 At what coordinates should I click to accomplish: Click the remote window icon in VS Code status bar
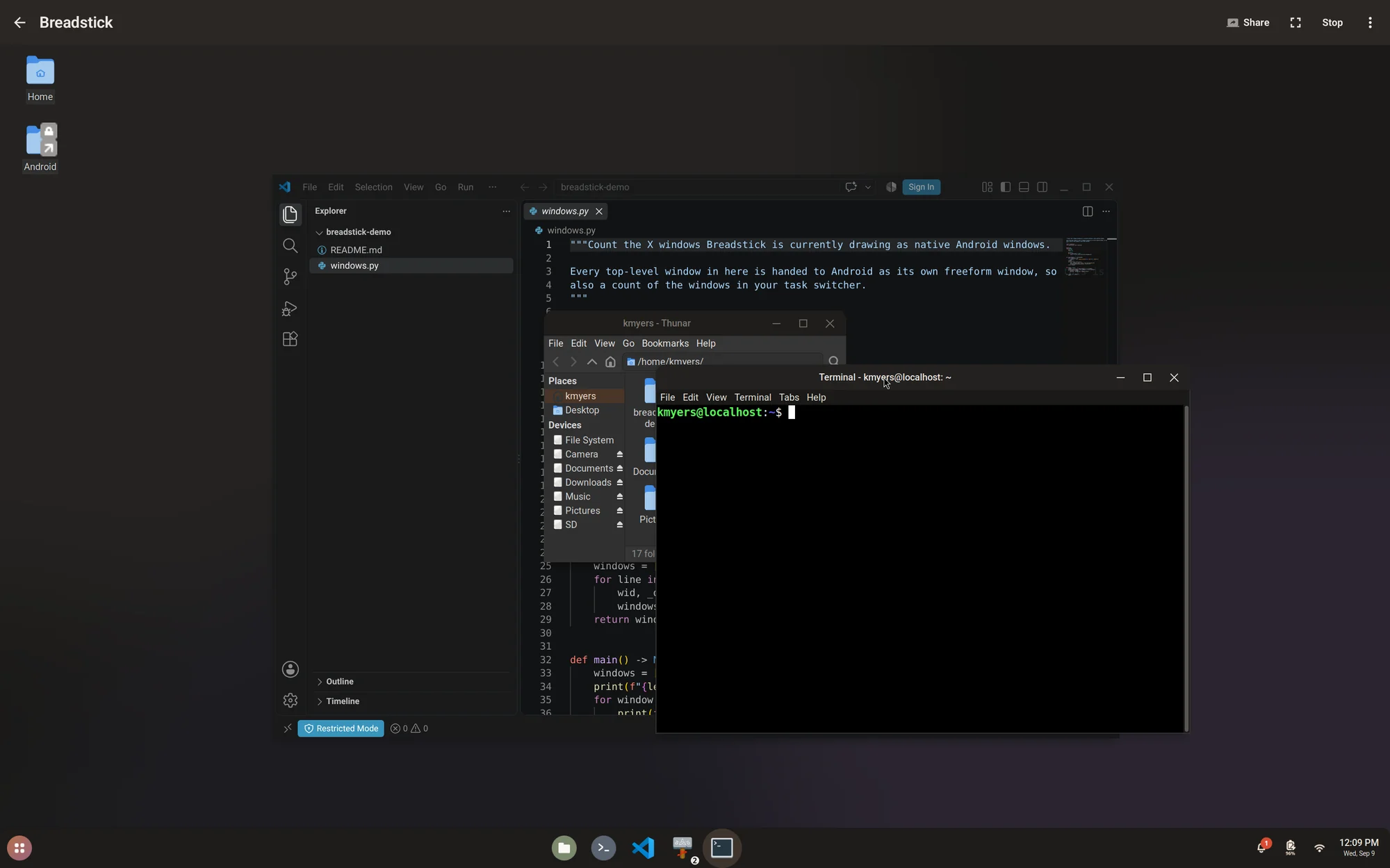coord(288,728)
